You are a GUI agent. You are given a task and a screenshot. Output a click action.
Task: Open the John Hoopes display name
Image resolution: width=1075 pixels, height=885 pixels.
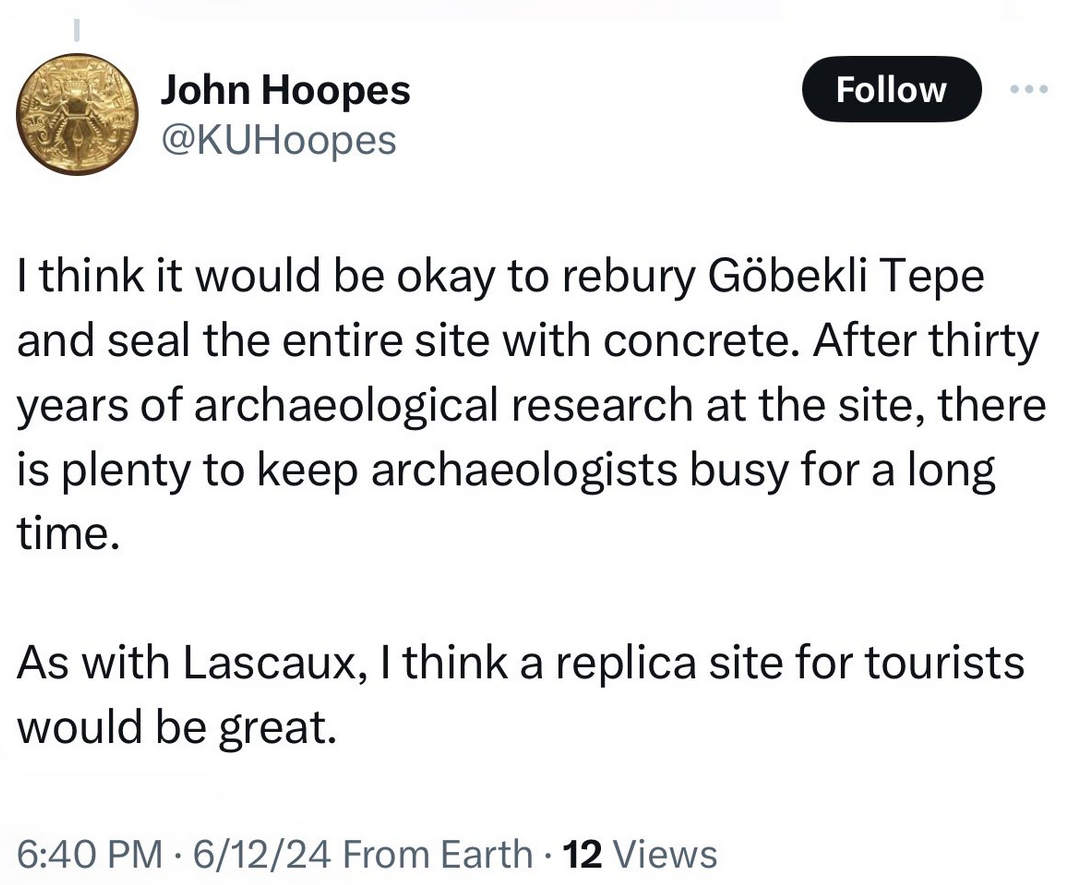(x=285, y=91)
